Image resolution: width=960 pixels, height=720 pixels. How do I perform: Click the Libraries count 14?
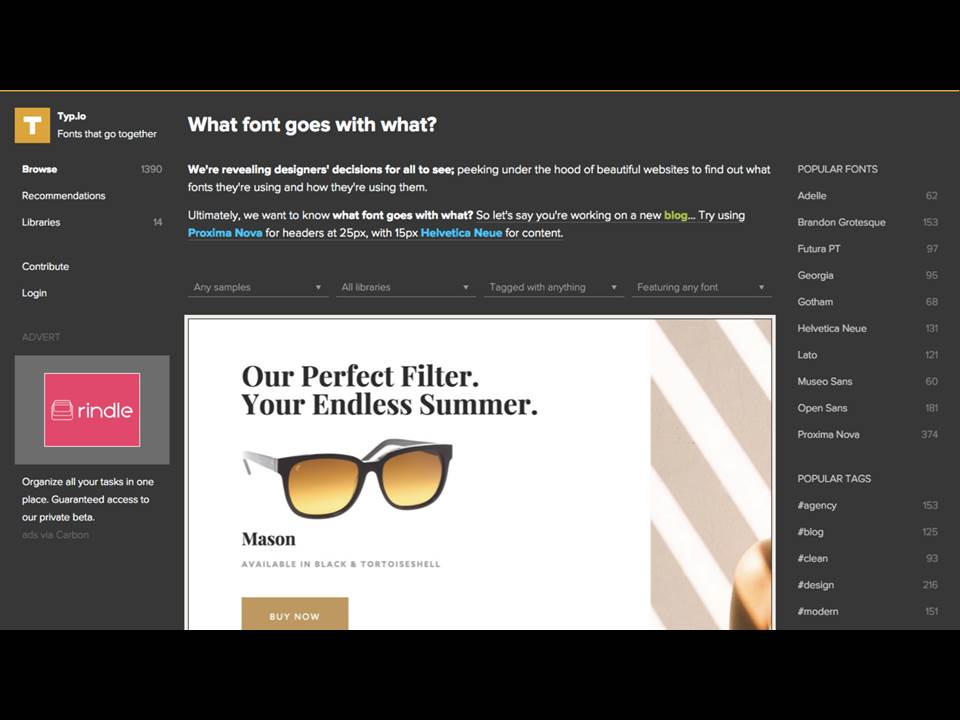coord(157,222)
